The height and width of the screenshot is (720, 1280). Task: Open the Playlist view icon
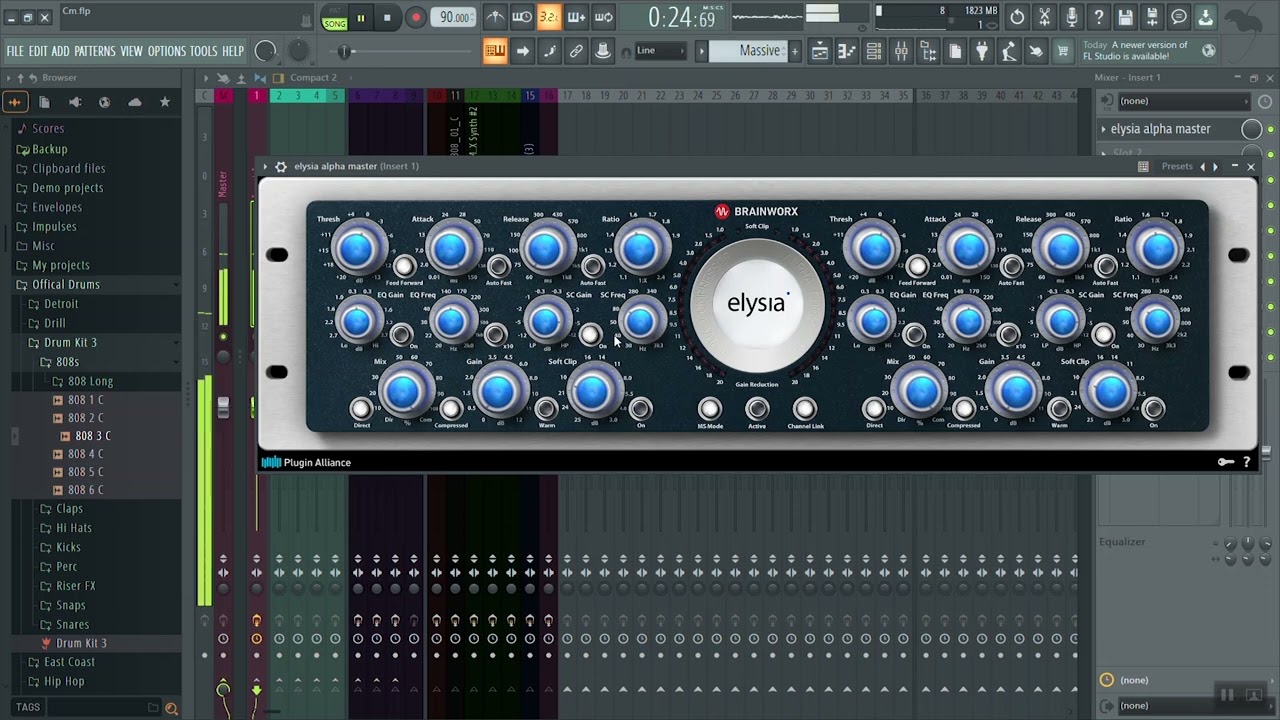pyautogui.click(x=820, y=51)
